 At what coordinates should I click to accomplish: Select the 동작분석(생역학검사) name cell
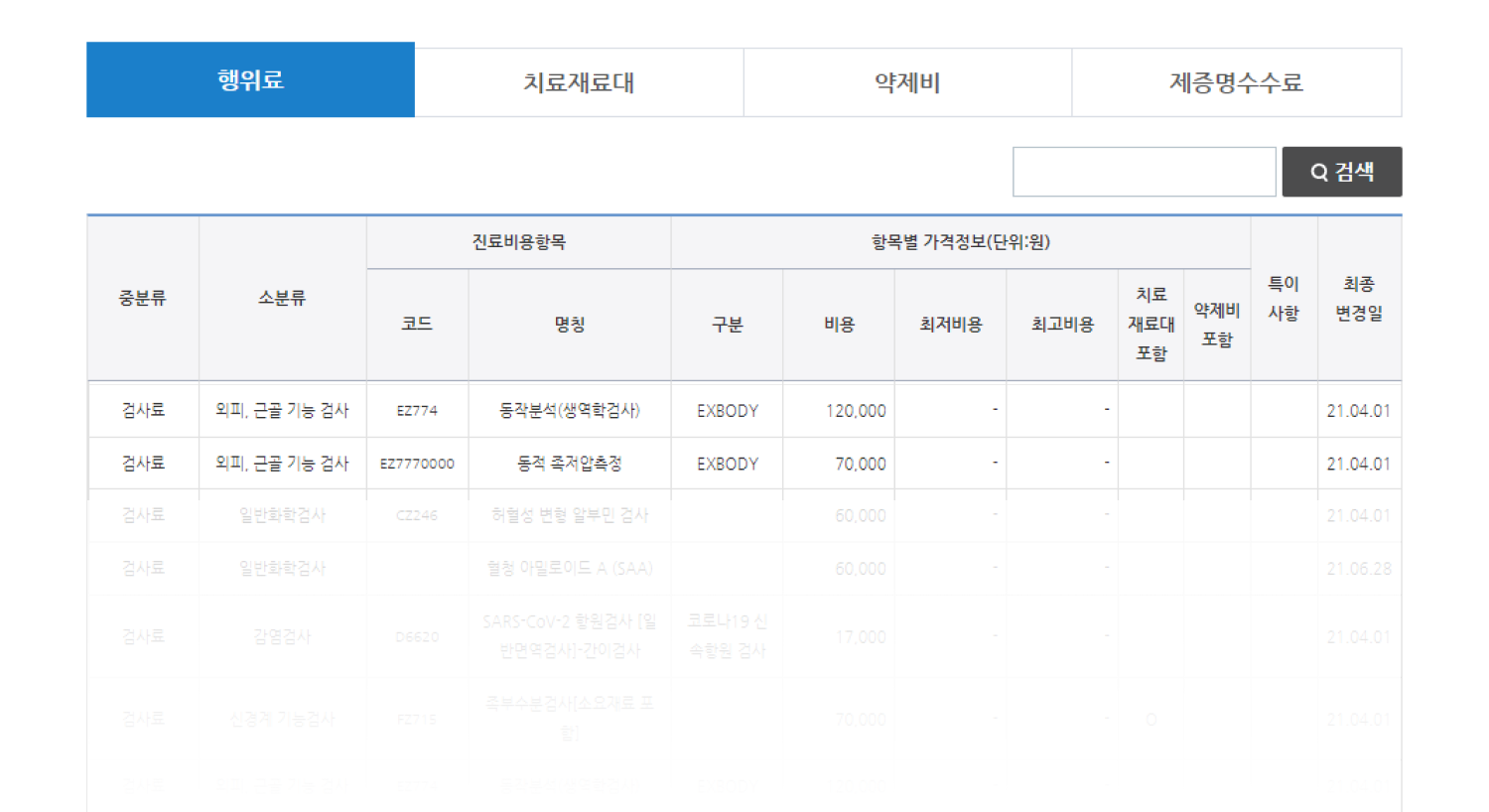coord(570,410)
